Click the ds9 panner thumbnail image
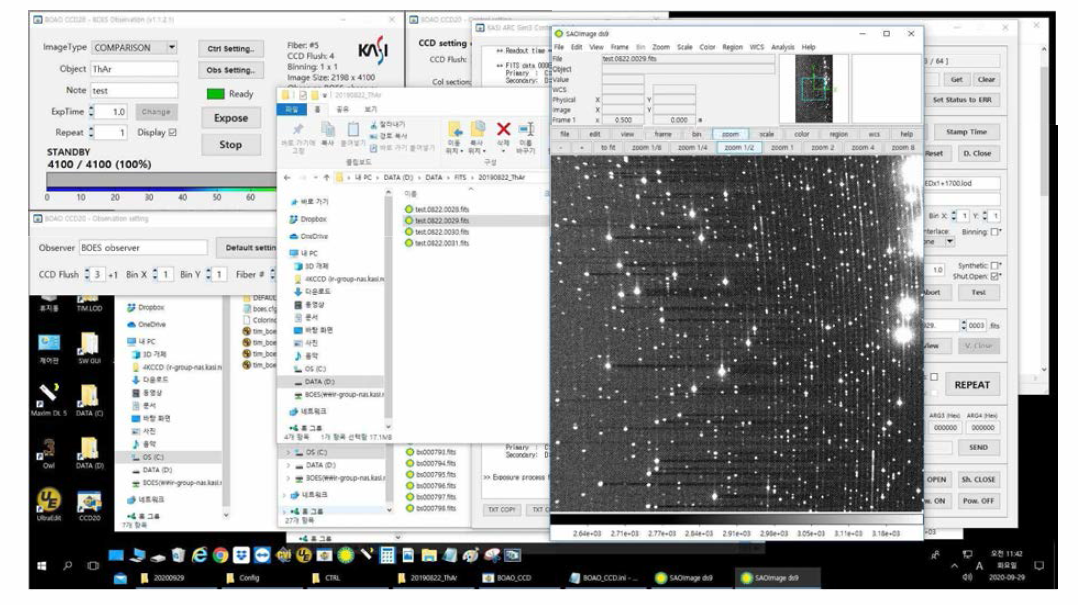Screen dimensions: 1078x605 click(814, 89)
